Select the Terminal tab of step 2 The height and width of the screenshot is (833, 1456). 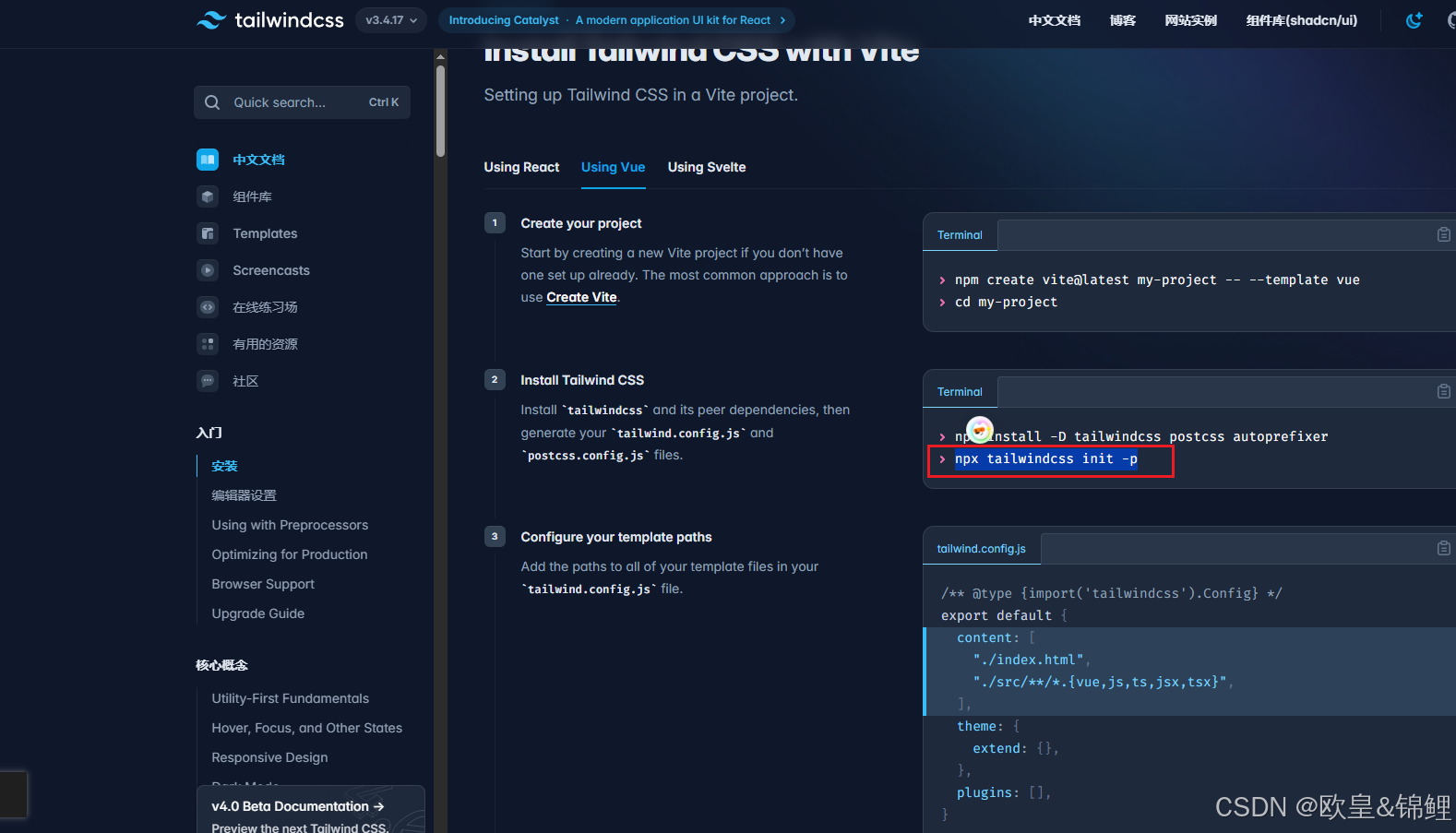[960, 392]
